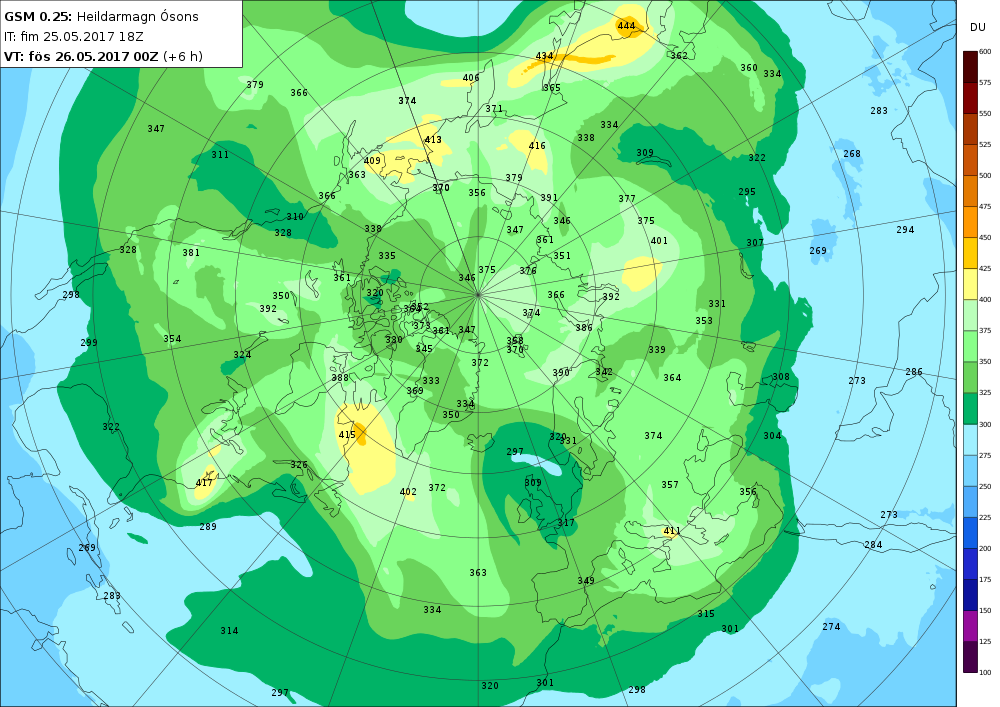The image size is (1000, 707).
Task: Click the 409 value label
Action: (x=372, y=161)
